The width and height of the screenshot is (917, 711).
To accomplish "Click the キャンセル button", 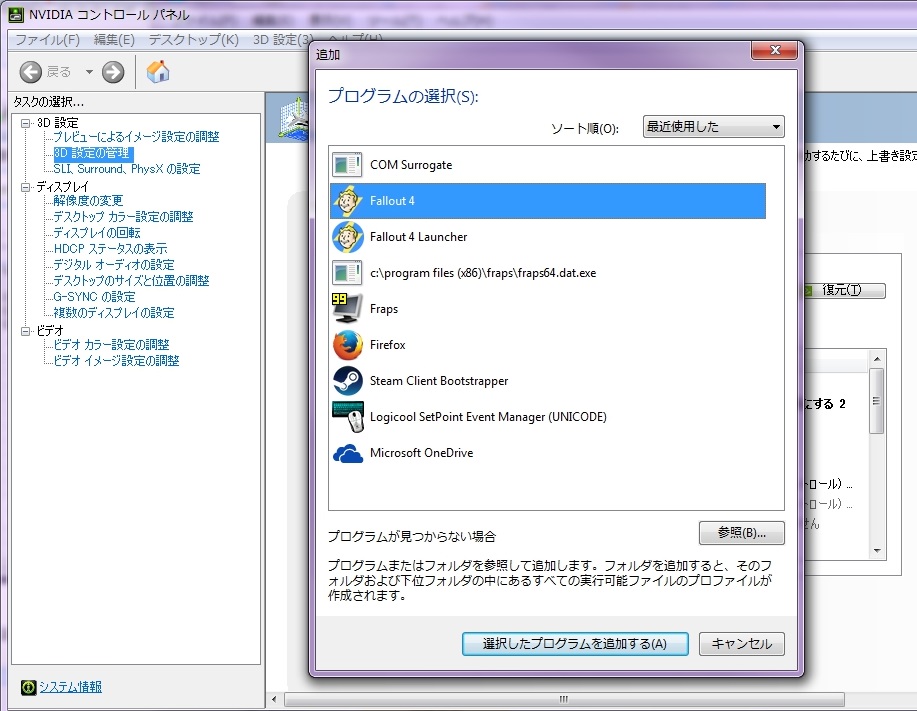I will pos(742,644).
